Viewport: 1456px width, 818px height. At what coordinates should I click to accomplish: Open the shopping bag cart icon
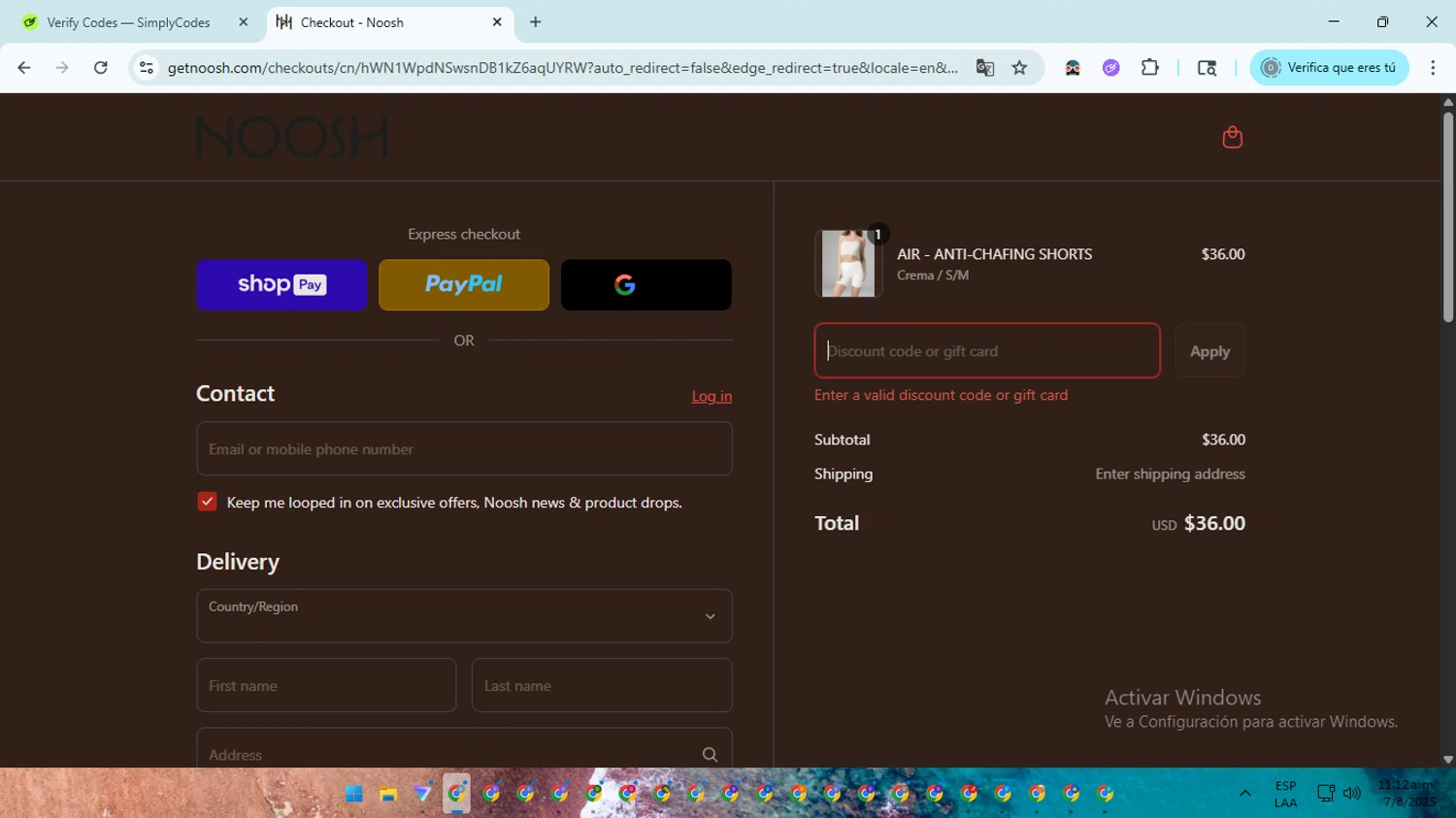1232,137
